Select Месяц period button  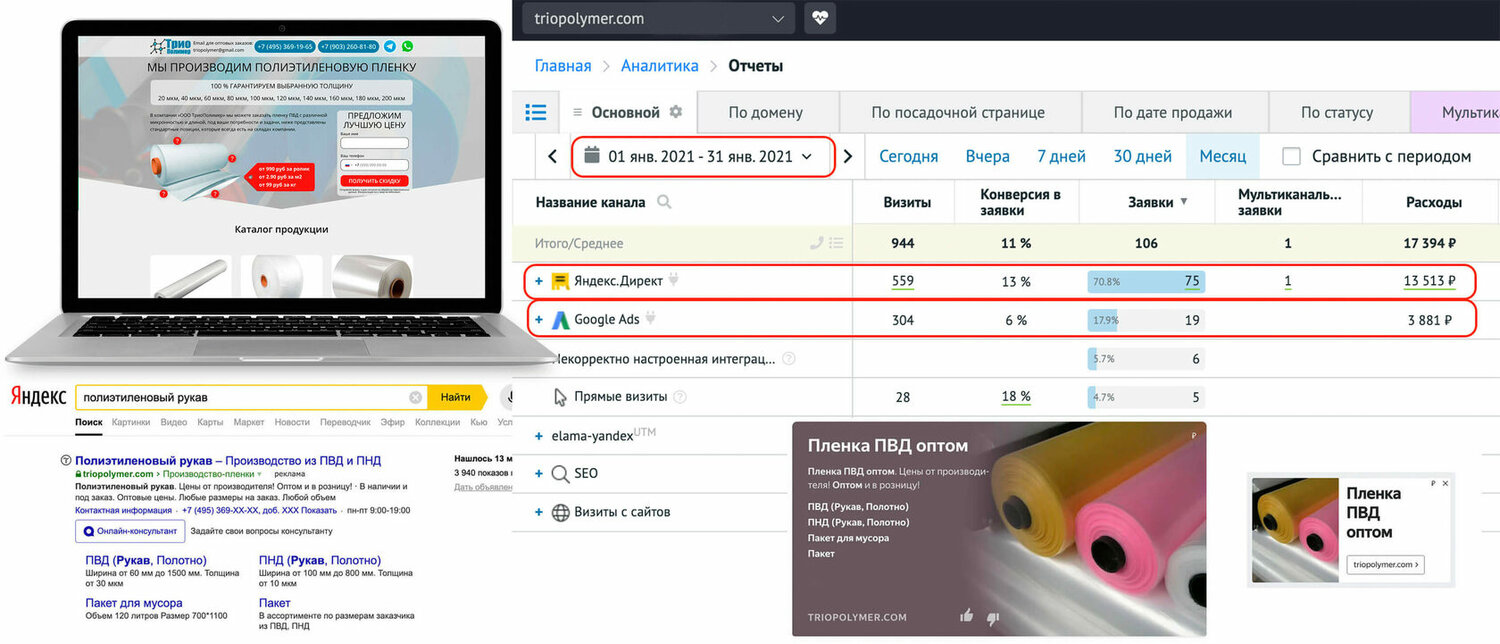coord(1222,156)
